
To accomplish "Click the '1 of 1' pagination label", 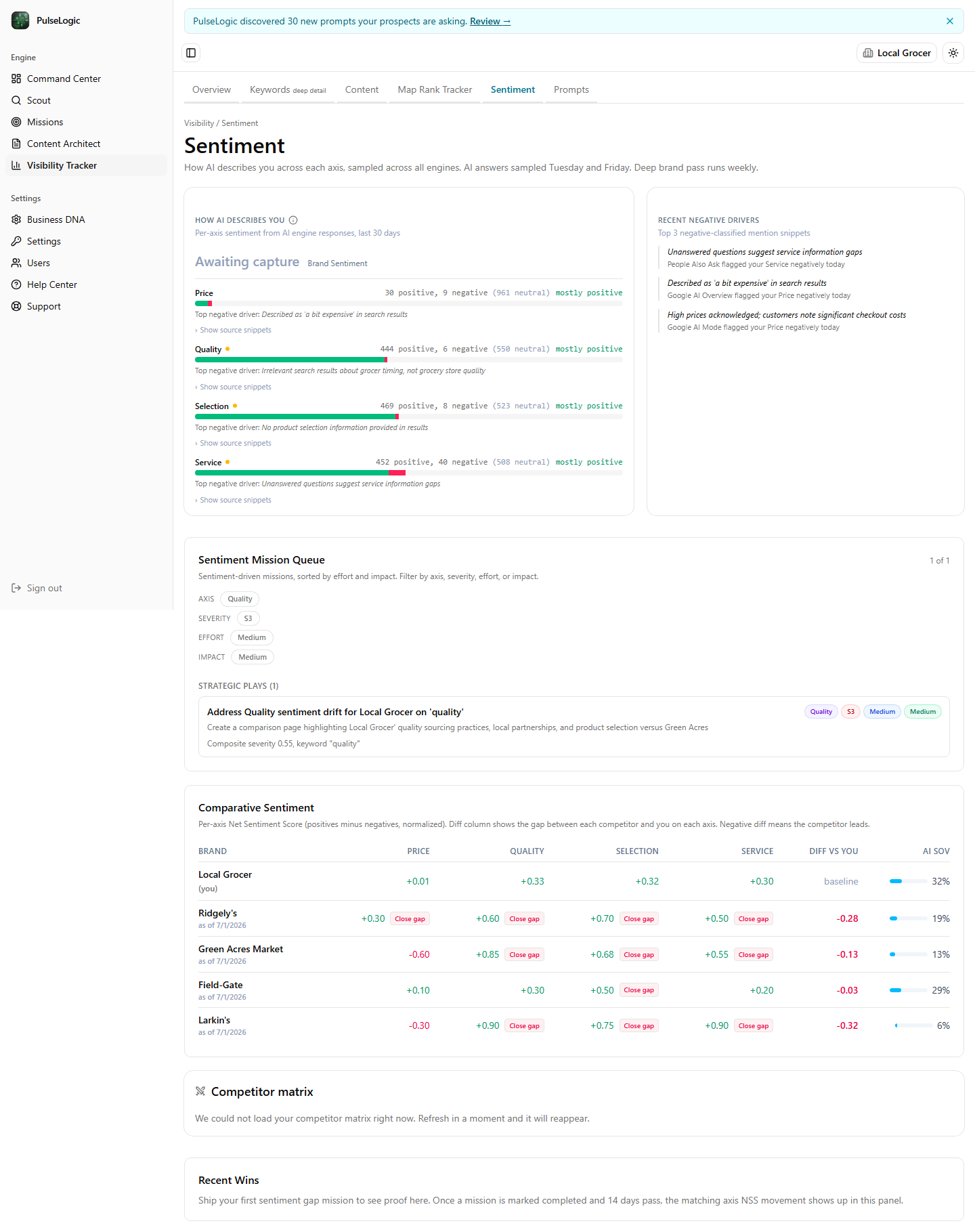I will click(x=939, y=561).
